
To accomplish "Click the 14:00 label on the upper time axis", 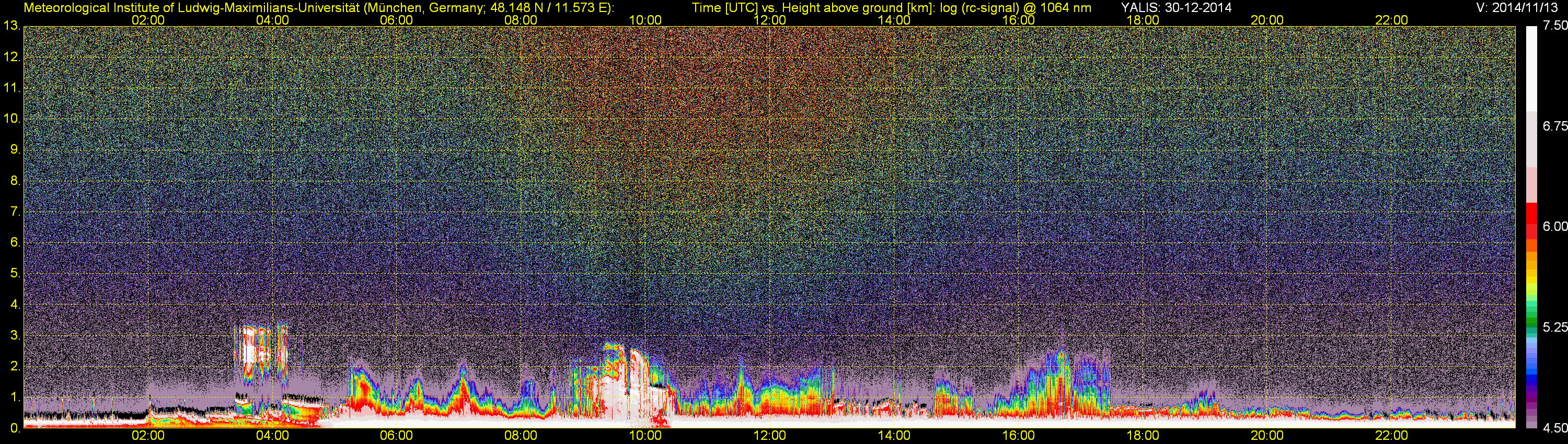I will click(x=894, y=20).
